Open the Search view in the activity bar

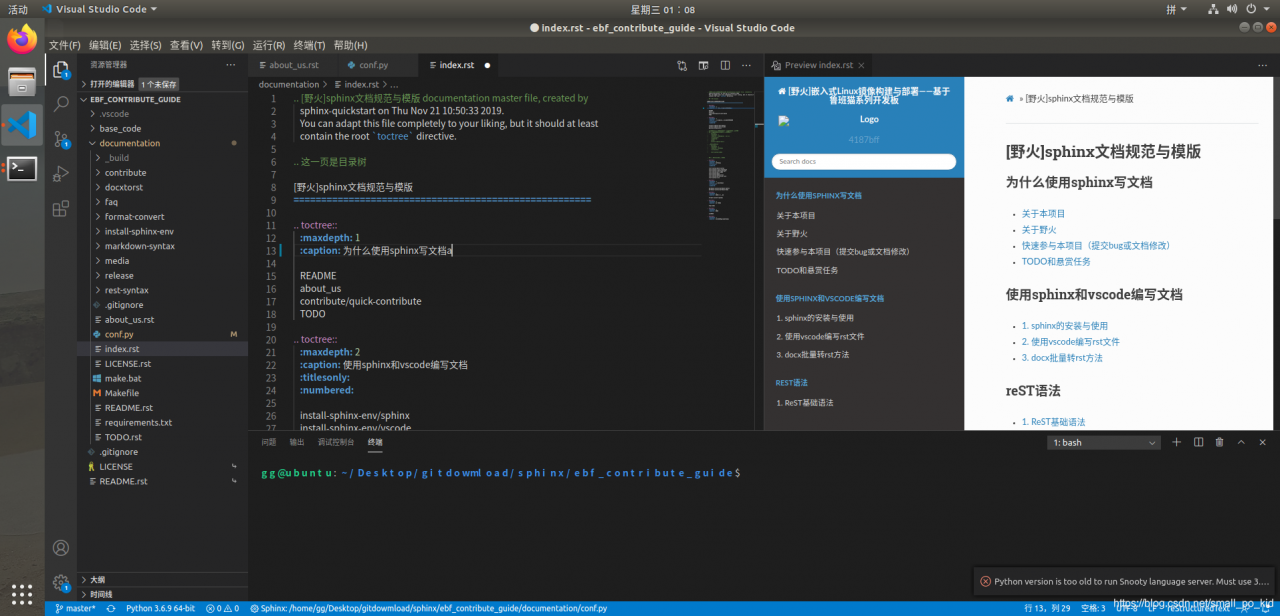tap(61, 103)
